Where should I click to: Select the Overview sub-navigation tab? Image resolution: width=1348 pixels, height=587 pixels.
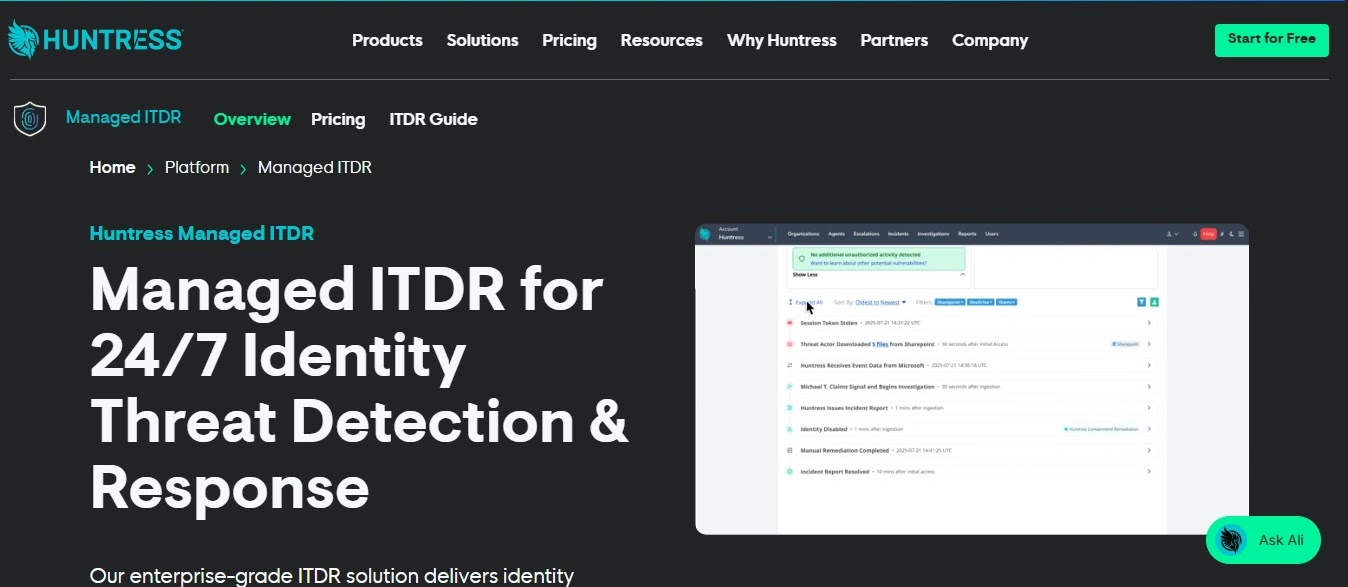[252, 119]
